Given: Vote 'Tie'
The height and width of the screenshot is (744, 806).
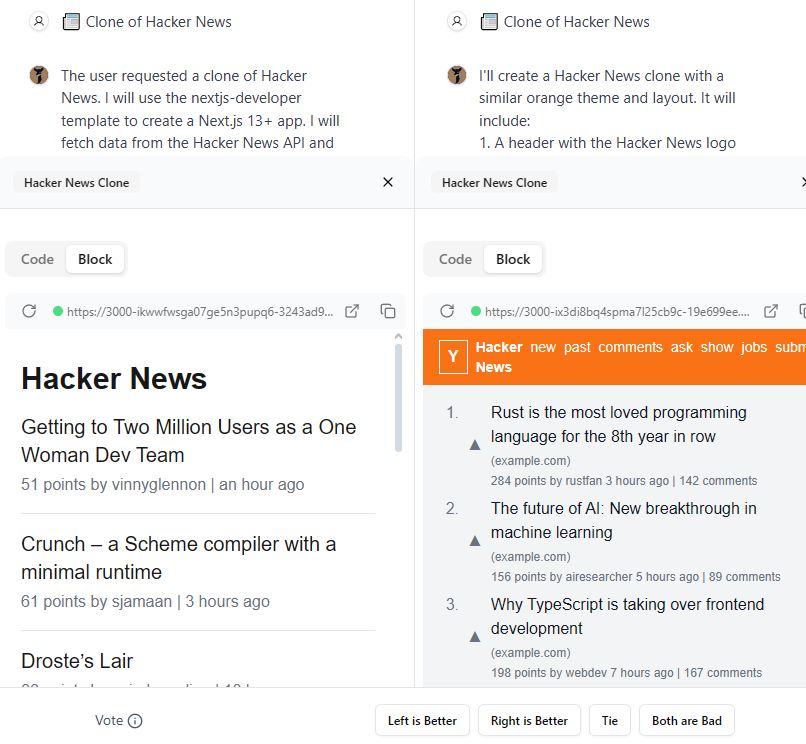Looking at the screenshot, I should (x=610, y=720).
